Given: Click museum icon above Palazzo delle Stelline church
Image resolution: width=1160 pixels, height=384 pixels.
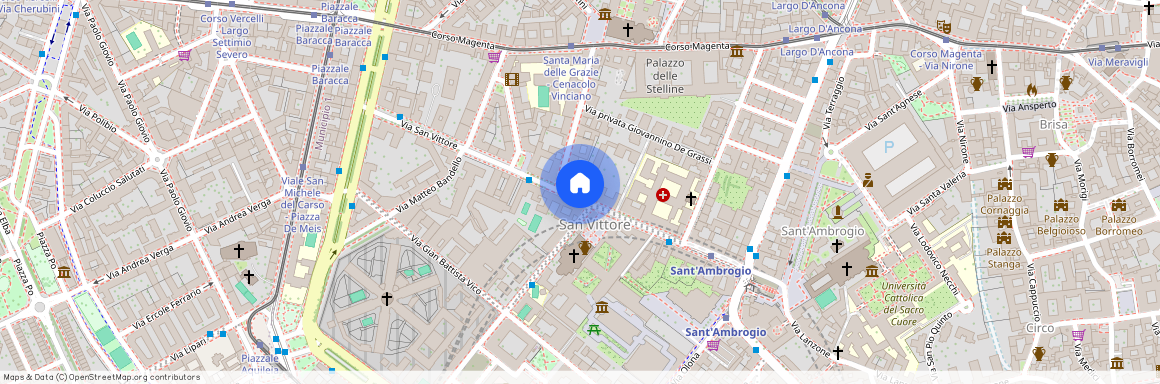Looking at the screenshot, I should [605, 15].
